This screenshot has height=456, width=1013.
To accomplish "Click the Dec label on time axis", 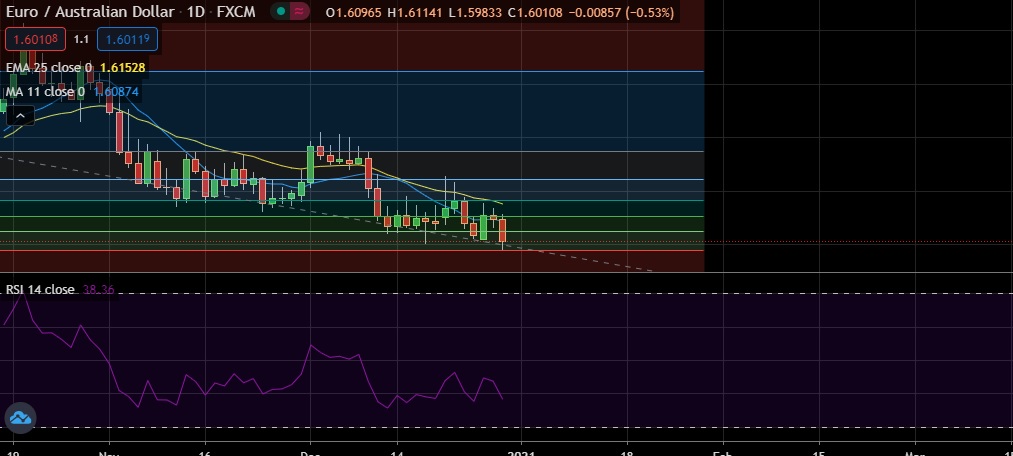I will point(311,451).
